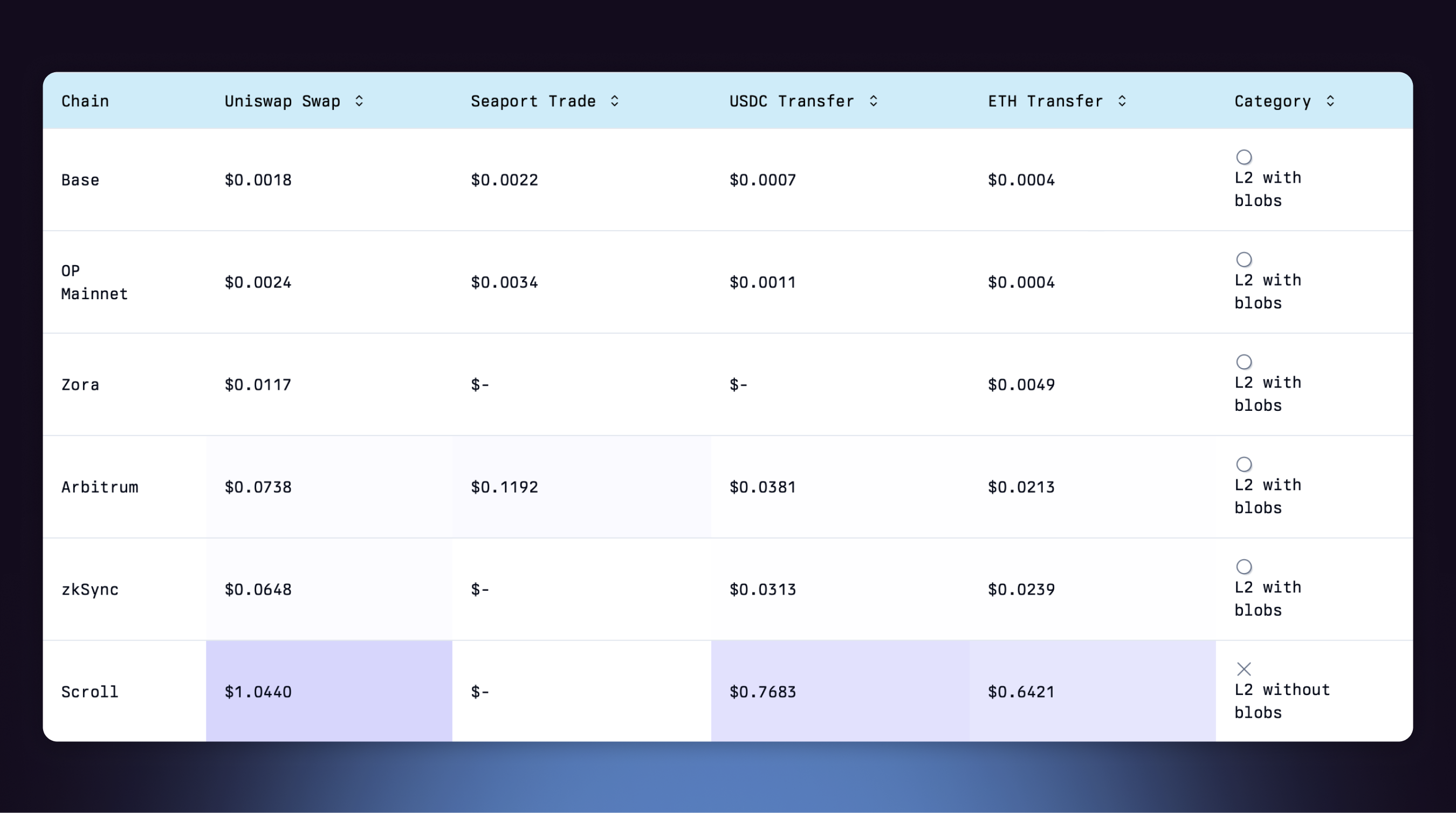Select the Arbitrum chain name

99,487
